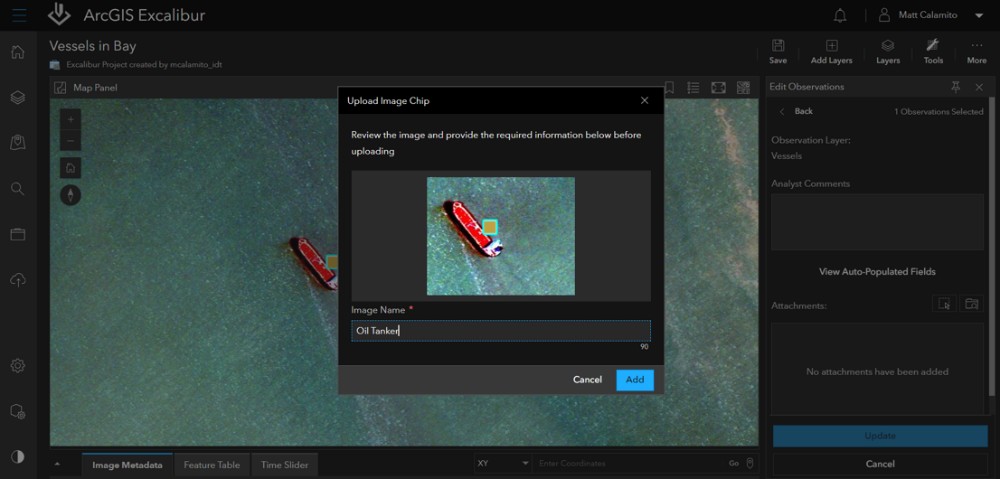Image resolution: width=1000 pixels, height=479 pixels.
Task: Close the Edit Observations panel
Action: click(x=979, y=87)
